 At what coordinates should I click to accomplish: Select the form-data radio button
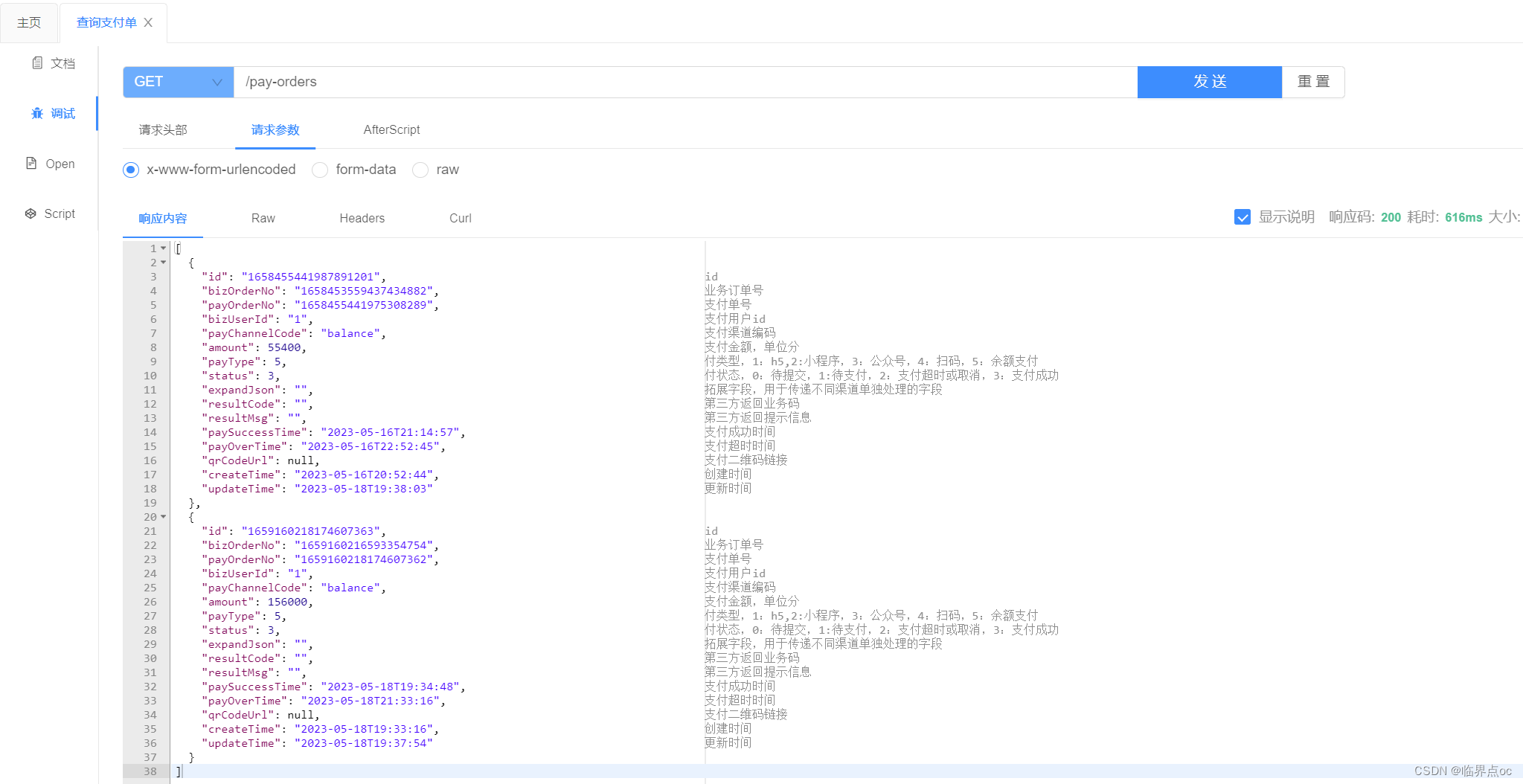pos(320,170)
